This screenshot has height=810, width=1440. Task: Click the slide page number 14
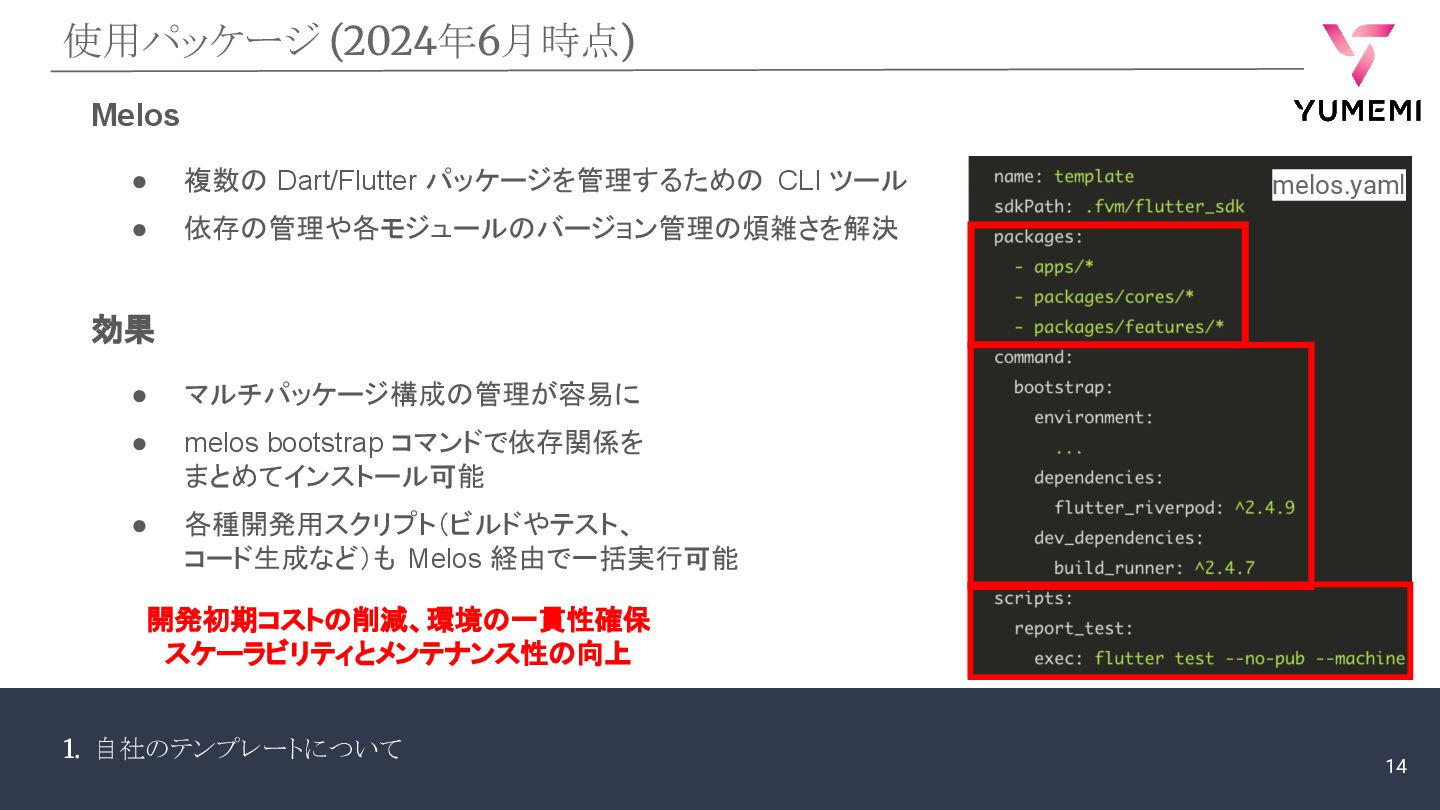tap(1396, 766)
